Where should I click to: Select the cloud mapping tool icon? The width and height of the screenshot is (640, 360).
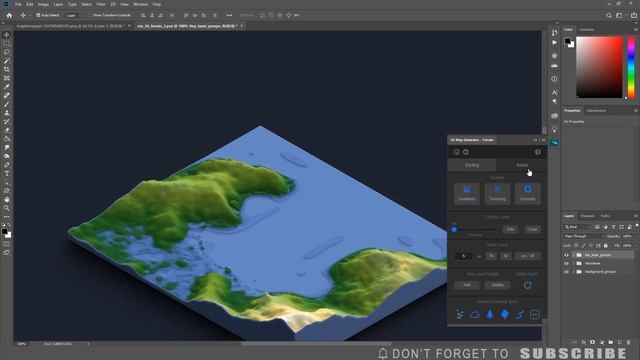click(x=475, y=314)
